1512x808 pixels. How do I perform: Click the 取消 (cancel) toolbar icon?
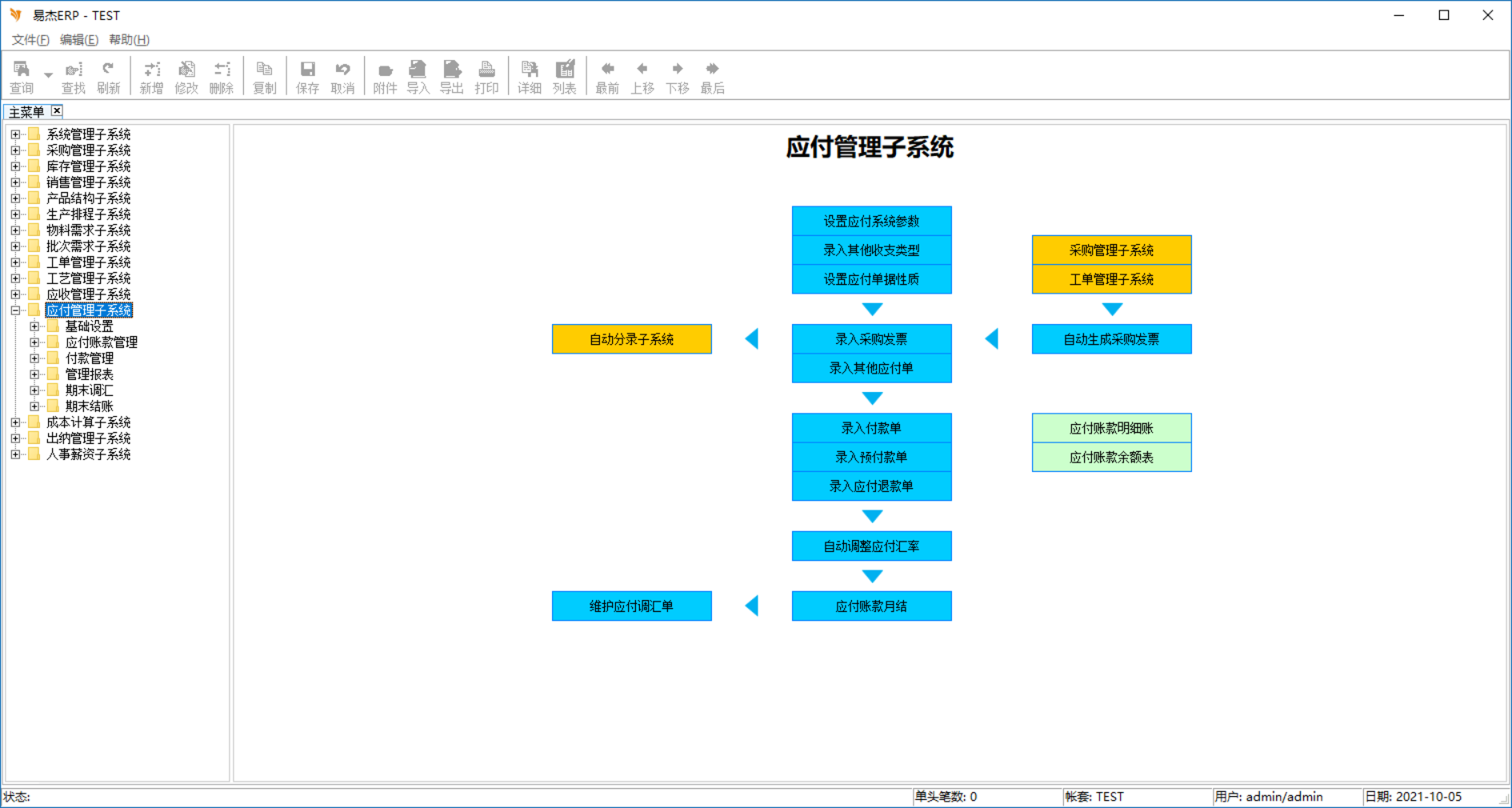[343, 78]
